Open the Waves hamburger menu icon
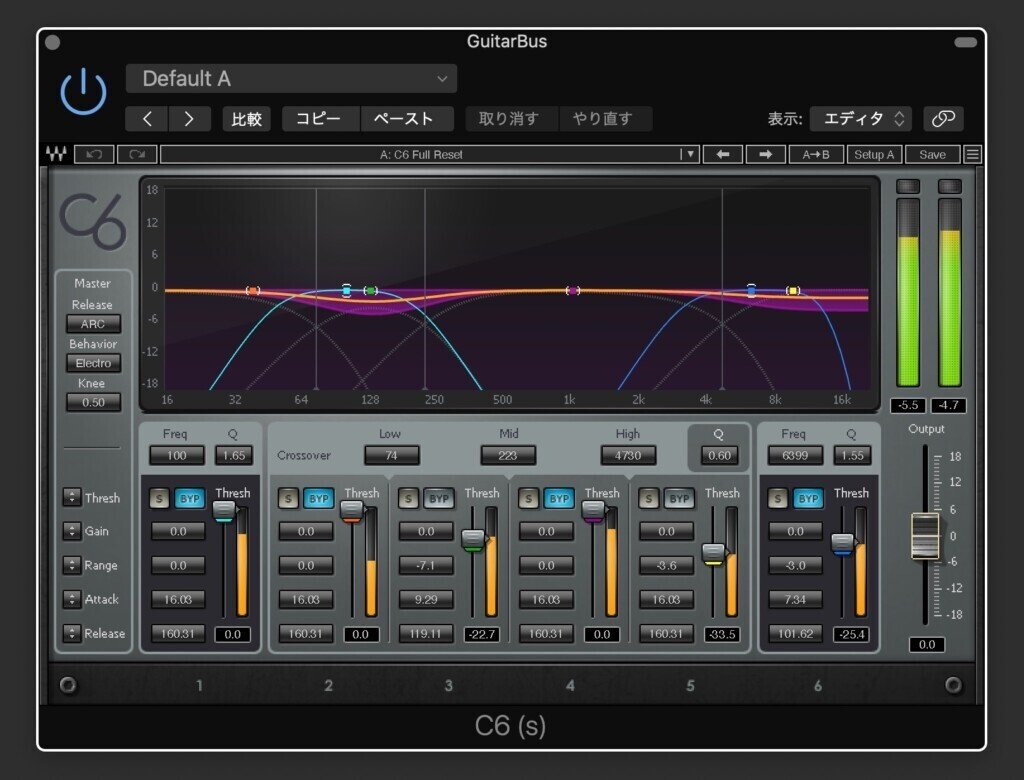Image resolution: width=1024 pixels, height=780 pixels. 972,154
